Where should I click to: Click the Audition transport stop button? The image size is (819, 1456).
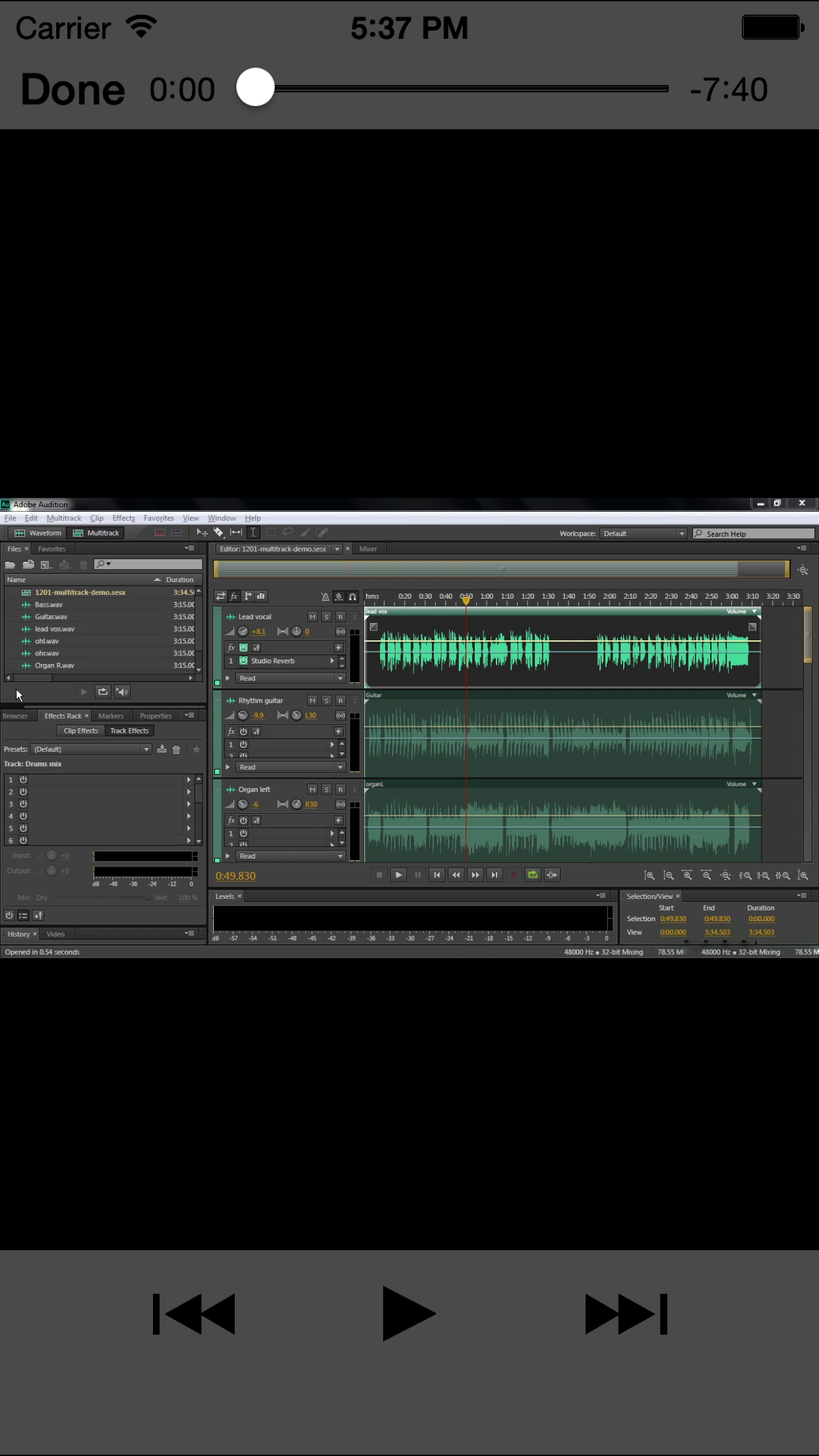point(379,875)
